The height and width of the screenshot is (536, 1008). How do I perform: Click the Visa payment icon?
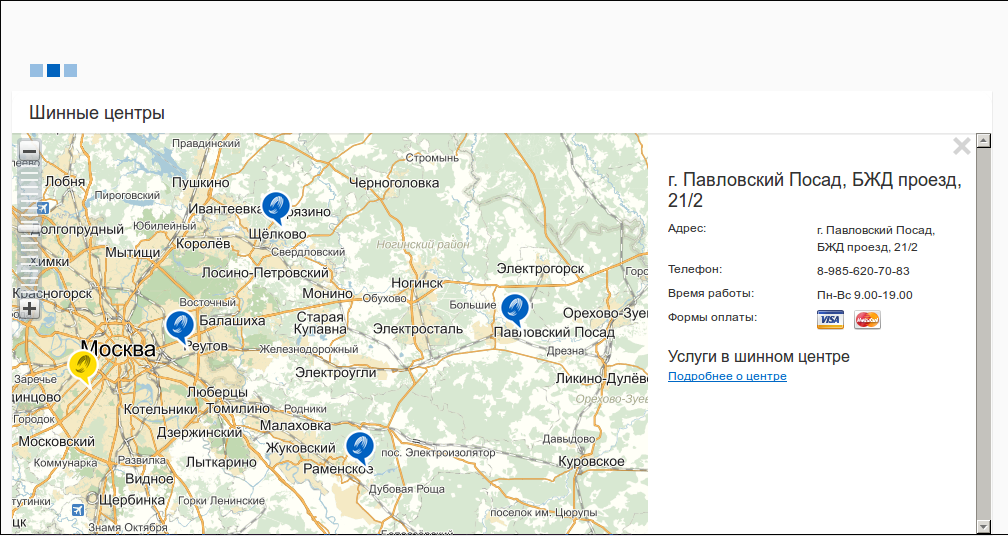(830, 319)
